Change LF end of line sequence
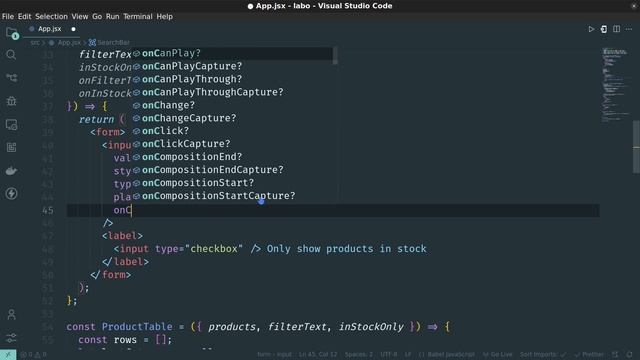 tap(408, 355)
